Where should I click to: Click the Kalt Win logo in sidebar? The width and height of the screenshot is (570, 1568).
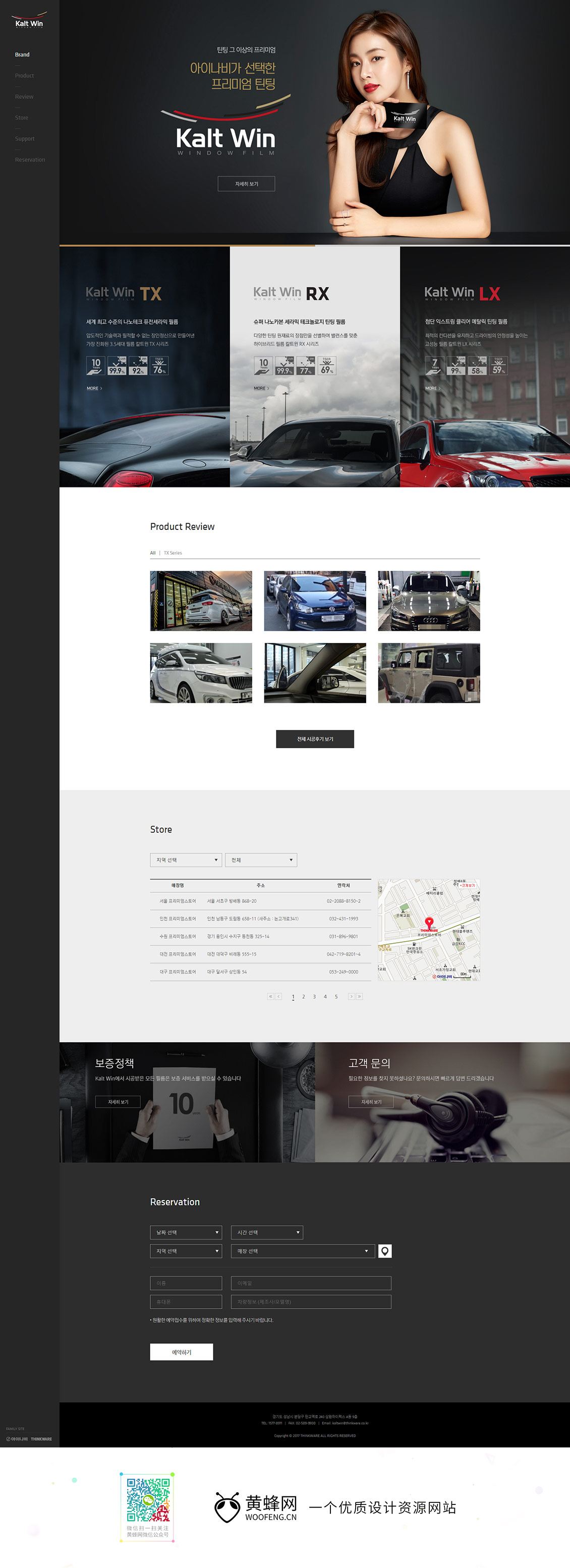click(29, 20)
